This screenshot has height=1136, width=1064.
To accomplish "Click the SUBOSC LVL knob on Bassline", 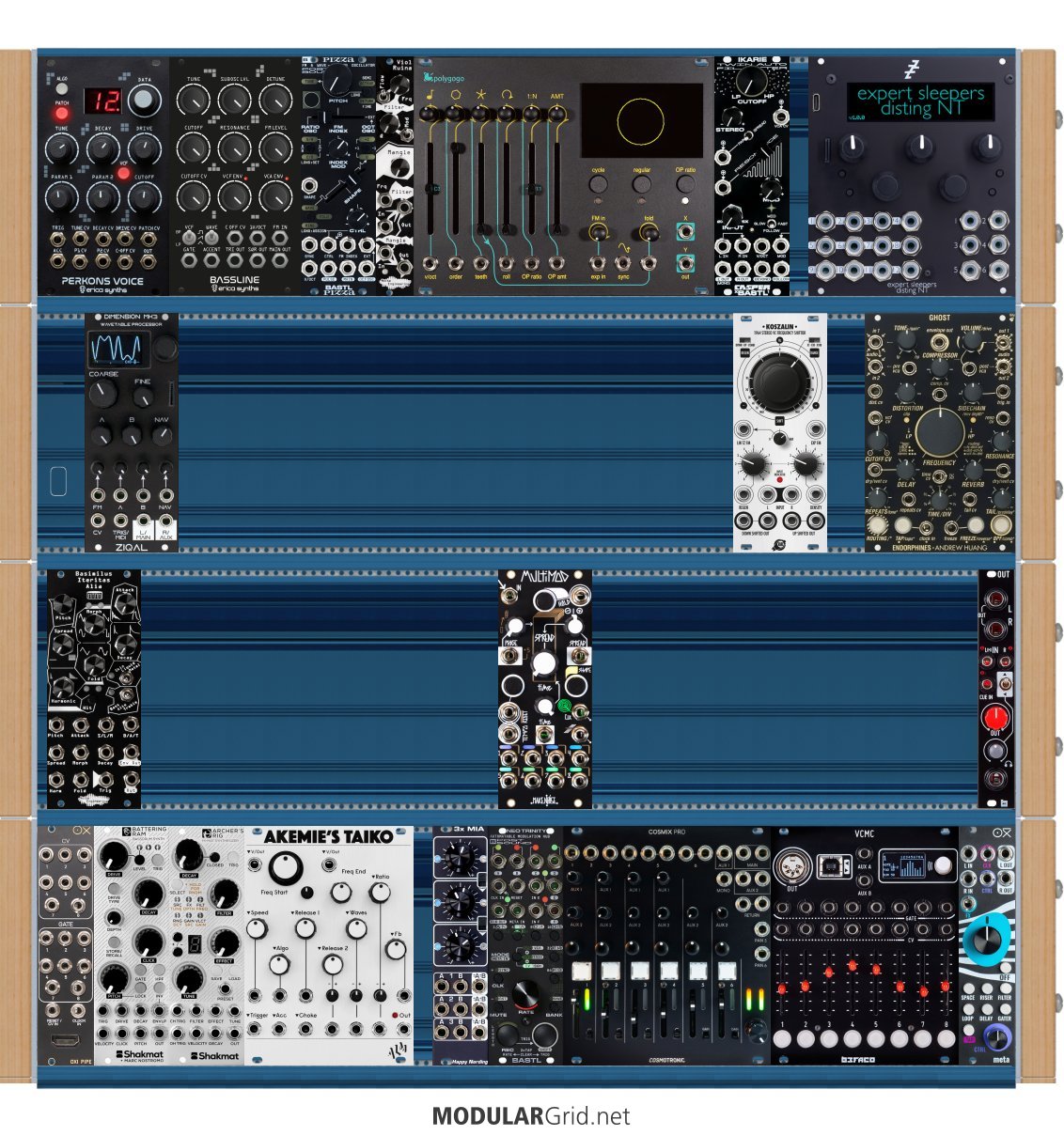I will pos(234,100).
